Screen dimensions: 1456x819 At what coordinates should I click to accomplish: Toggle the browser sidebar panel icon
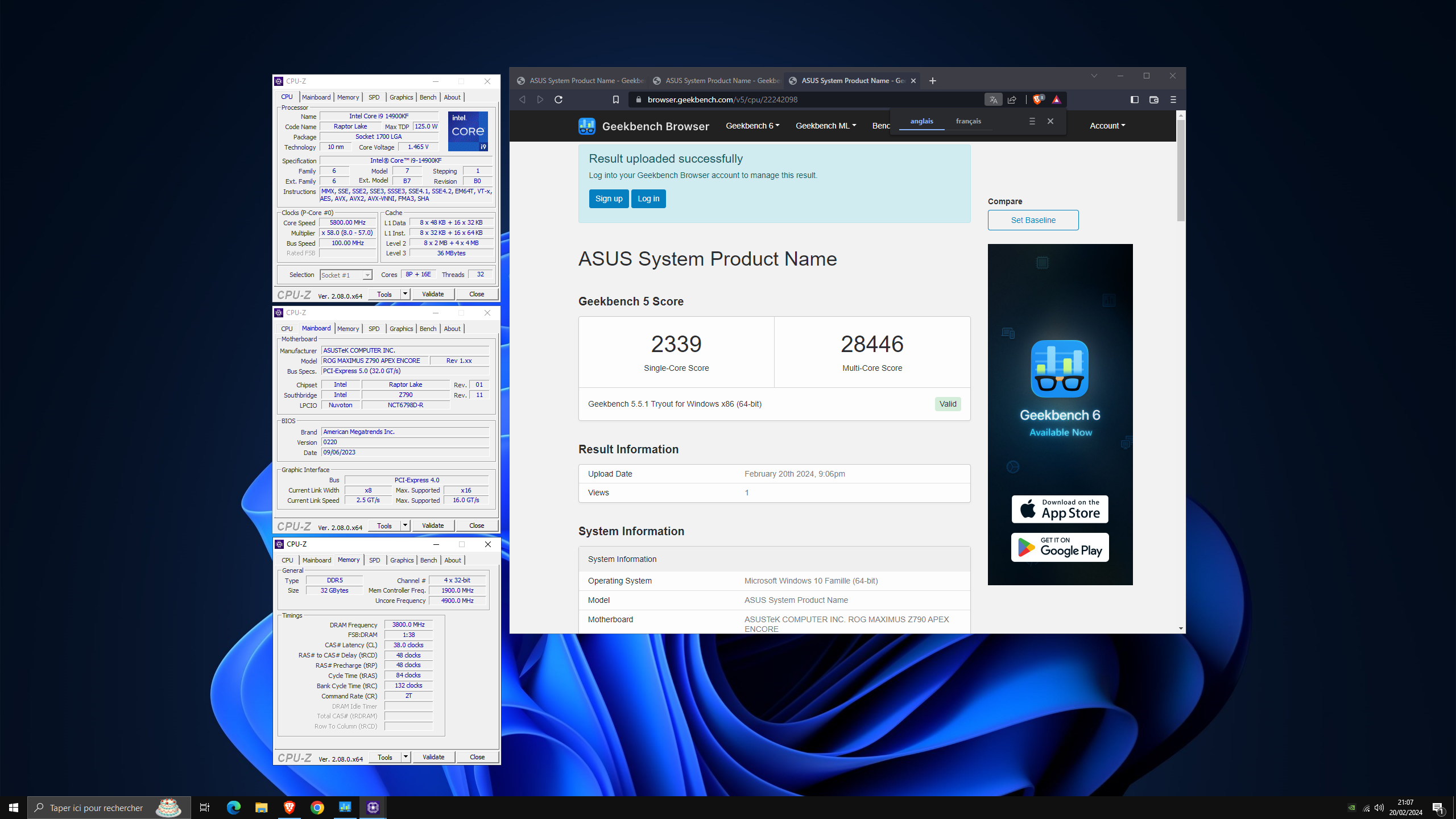(x=1135, y=100)
